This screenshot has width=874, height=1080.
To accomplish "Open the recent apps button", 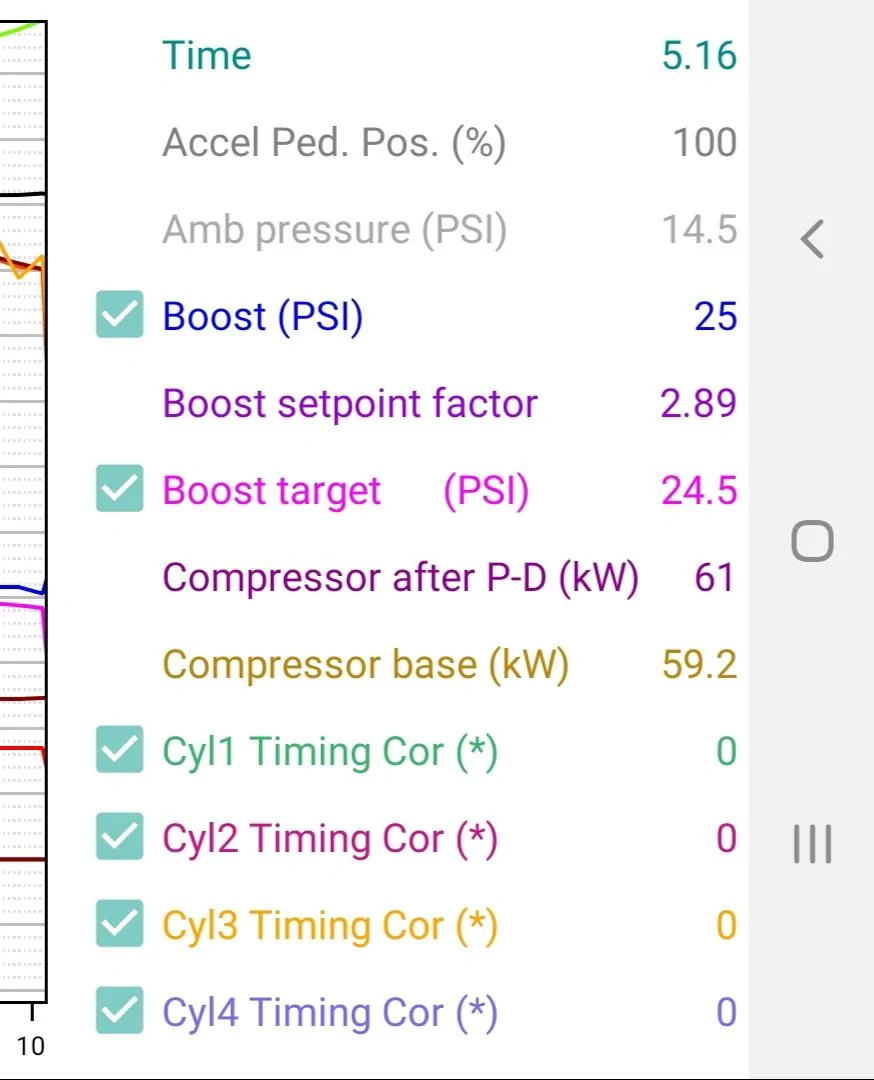I will pos(812,843).
